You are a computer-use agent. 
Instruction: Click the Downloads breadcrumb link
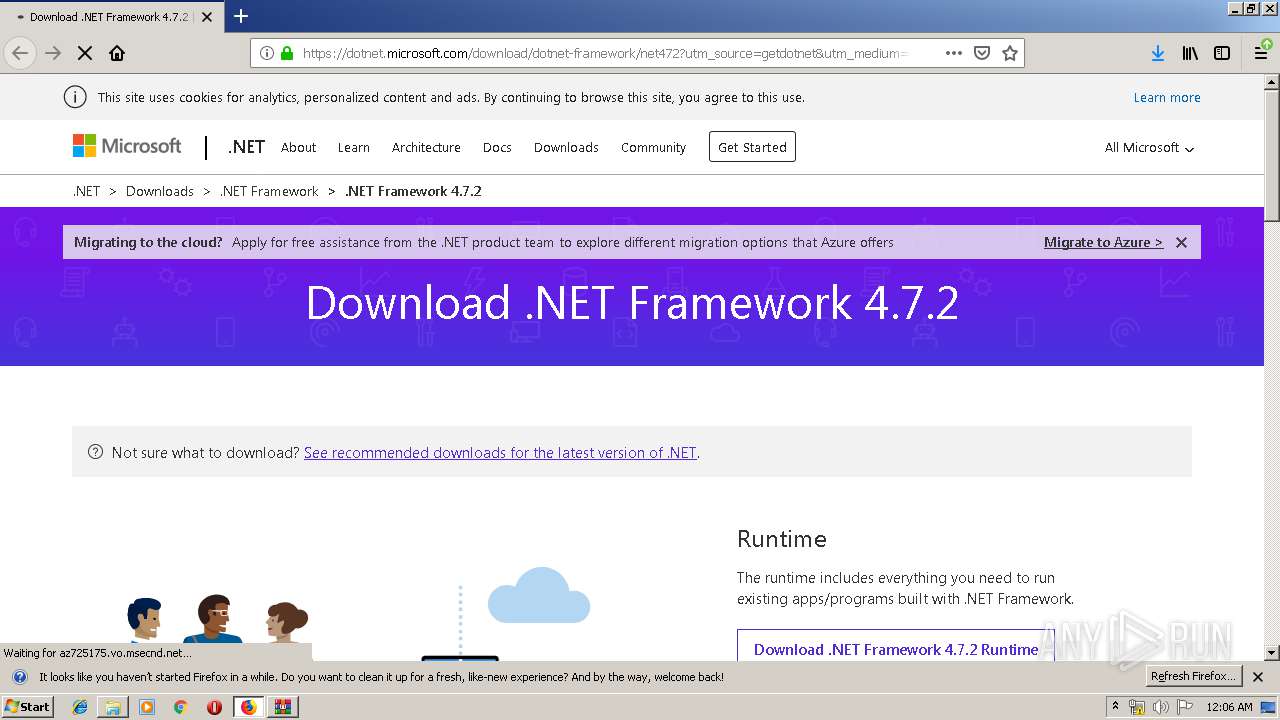coord(160,191)
